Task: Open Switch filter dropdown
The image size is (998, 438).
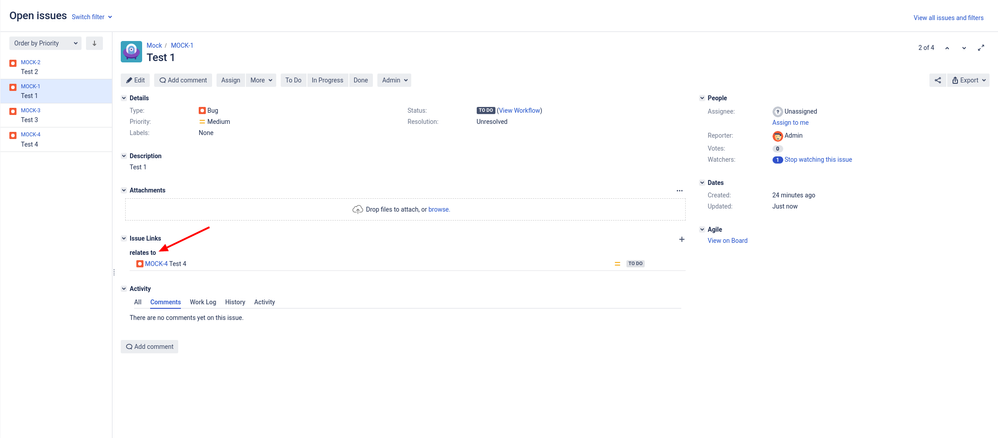Action: click(x=92, y=17)
